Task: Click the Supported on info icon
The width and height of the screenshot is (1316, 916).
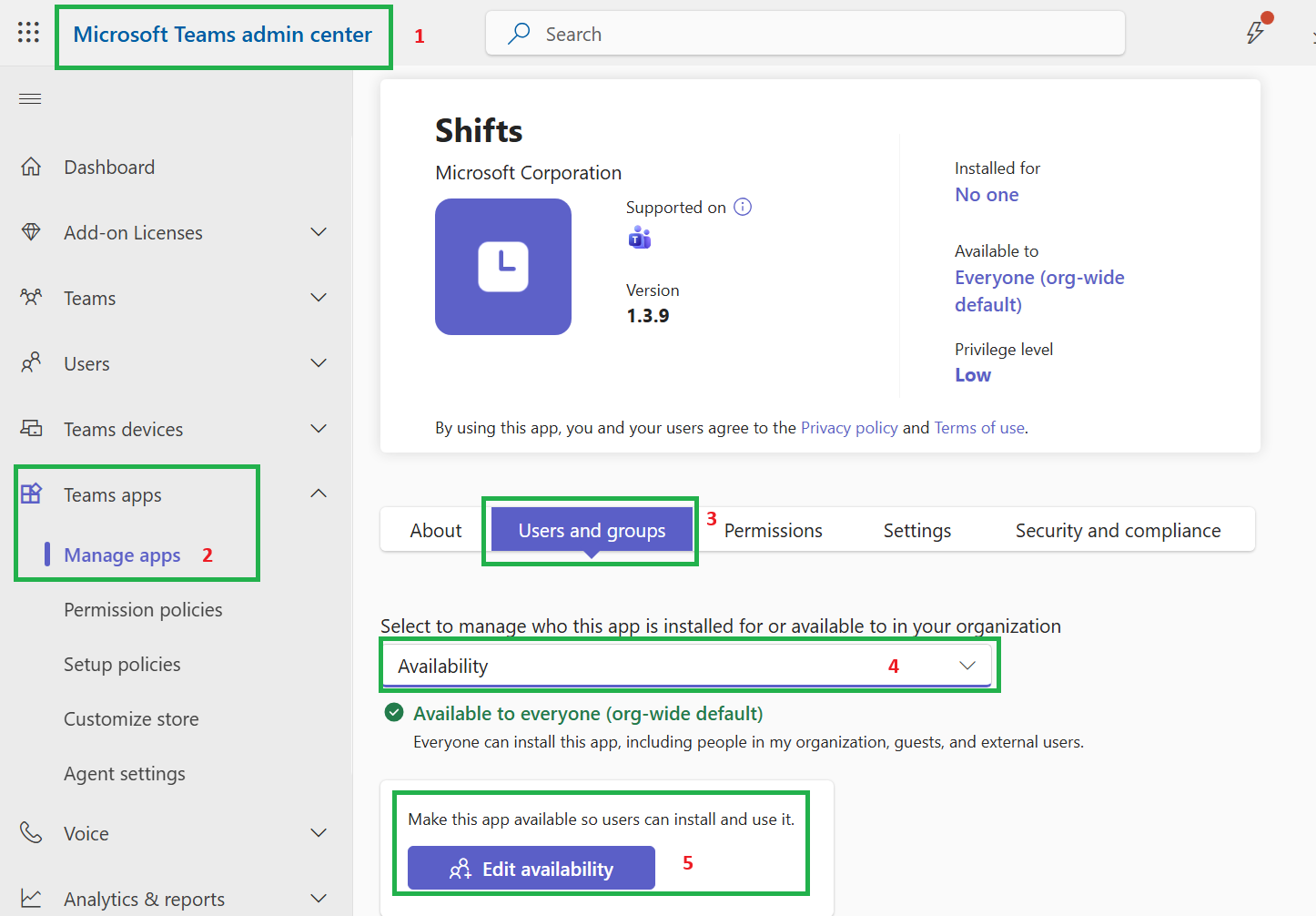Action: click(x=743, y=207)
